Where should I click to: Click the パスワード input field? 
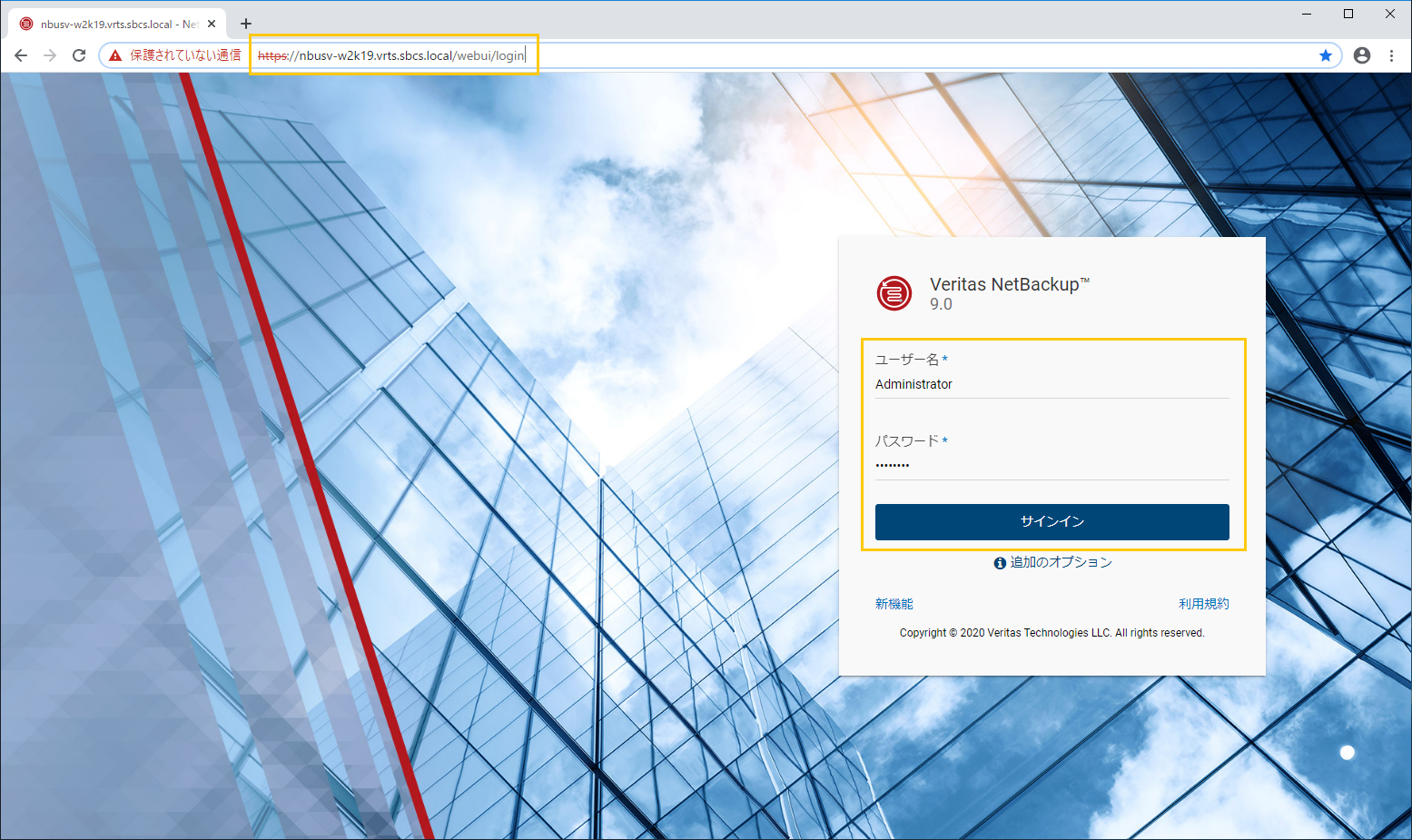point(1052,466)
